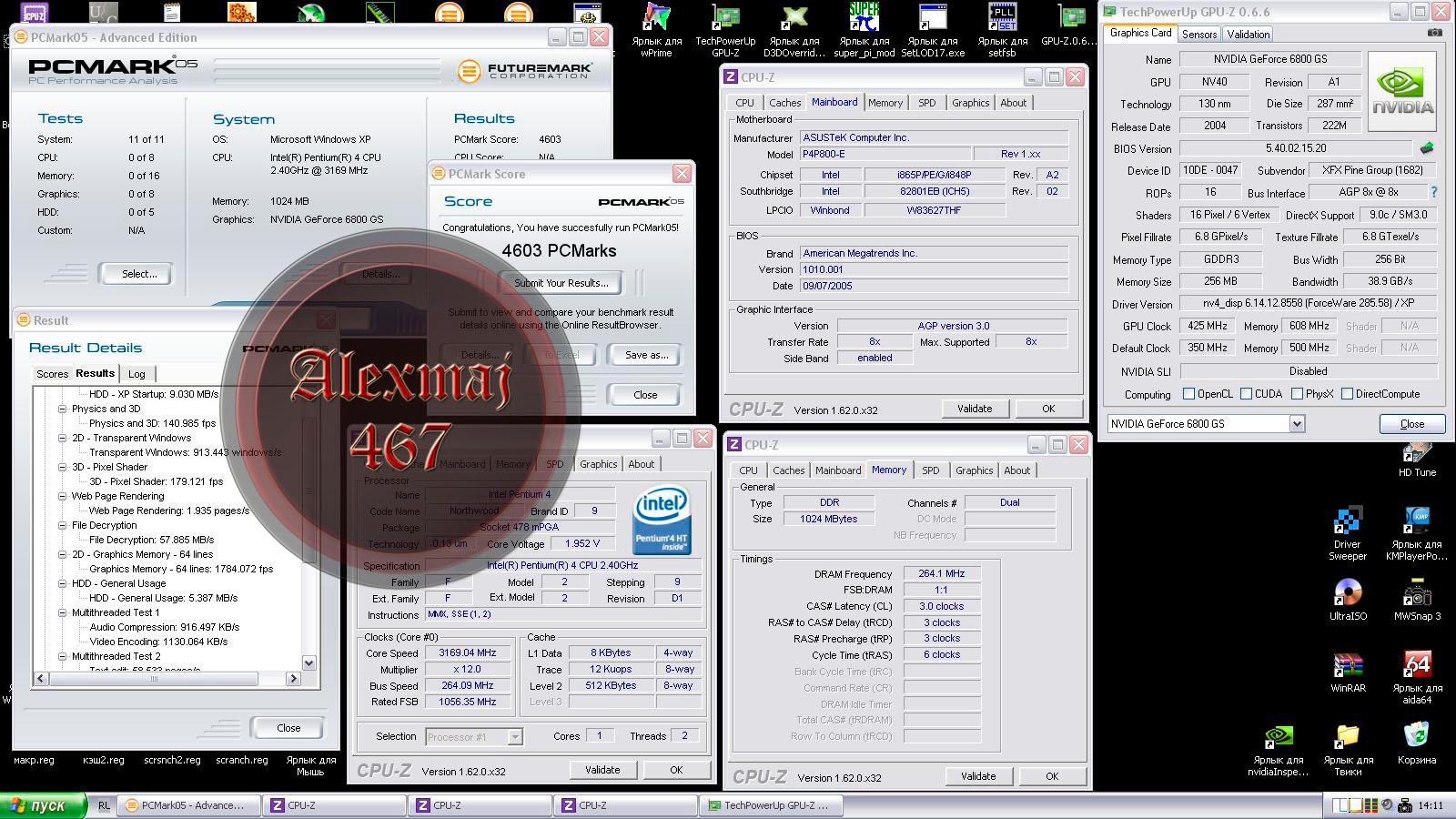Enable the OpenCL checkbox in GPU-Z
This screenshot has height=819, width=1456.
[1188, 394]
